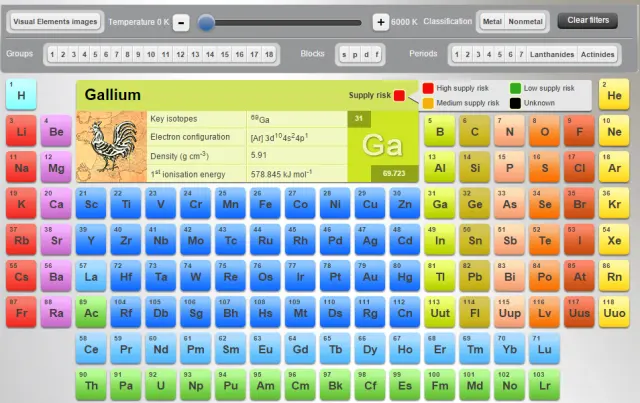The image size is (640, 403).
Task: Click the Oxygen (O) element tile
Action: click(x=544, y=131)
